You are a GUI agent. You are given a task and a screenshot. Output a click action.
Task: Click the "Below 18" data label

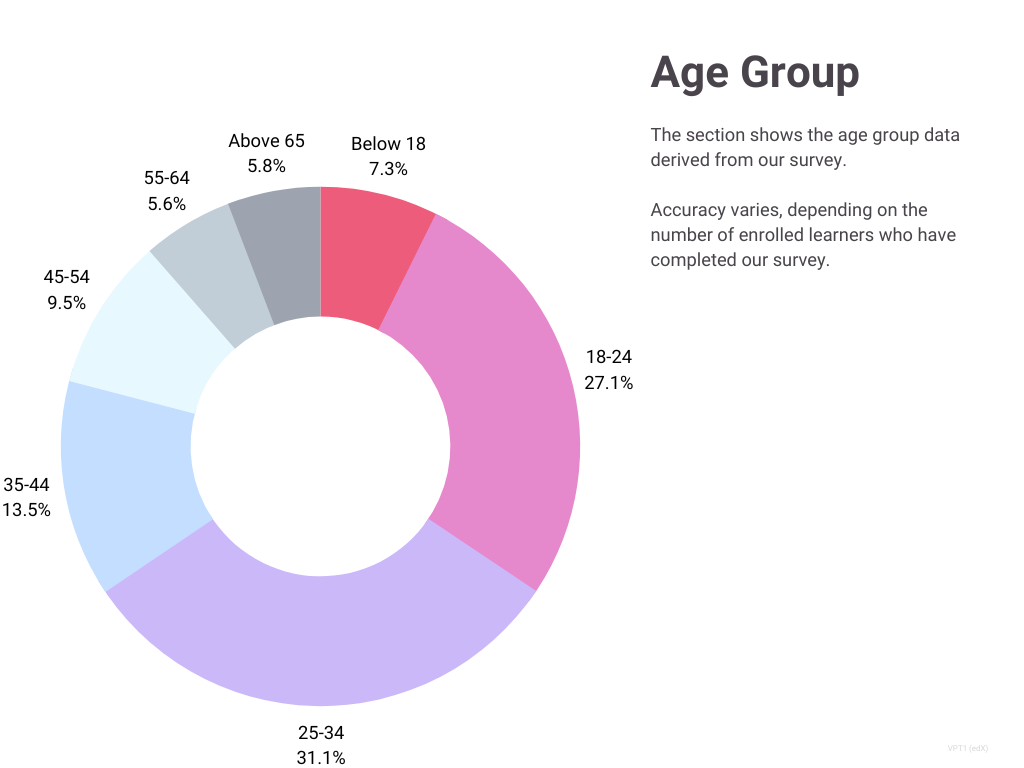388,144
